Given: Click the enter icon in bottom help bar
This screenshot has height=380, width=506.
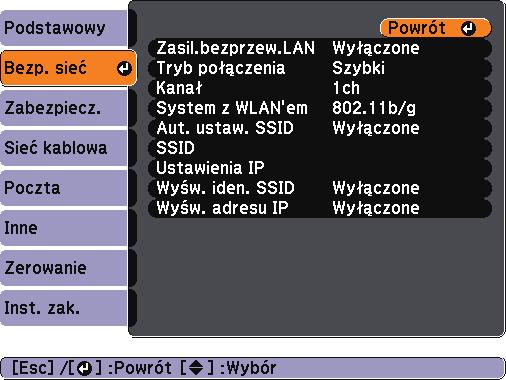Looking at the screenshot, I should (x=85, y=368).
